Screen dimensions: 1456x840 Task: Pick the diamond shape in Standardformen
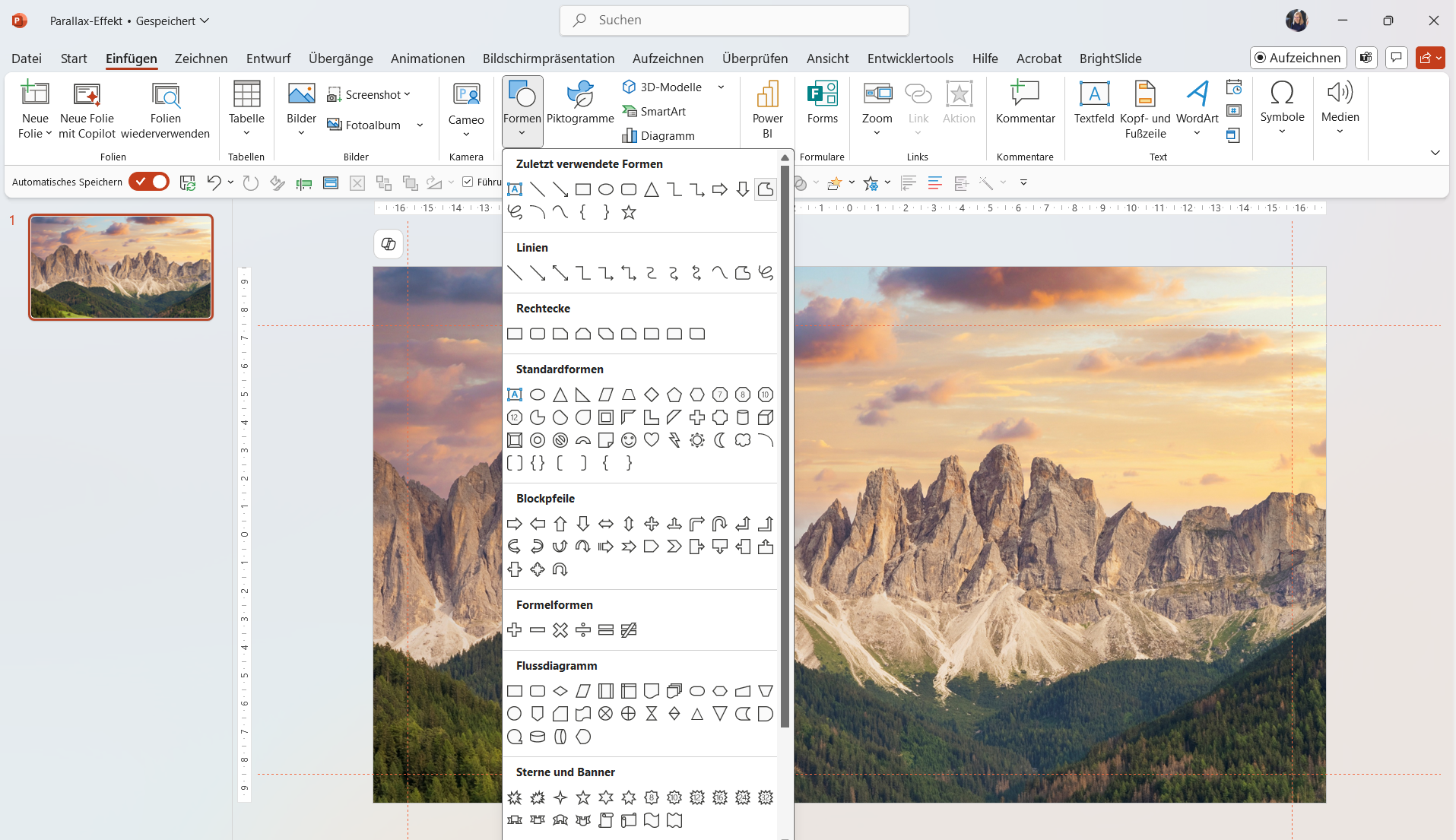tap(652, 395)
